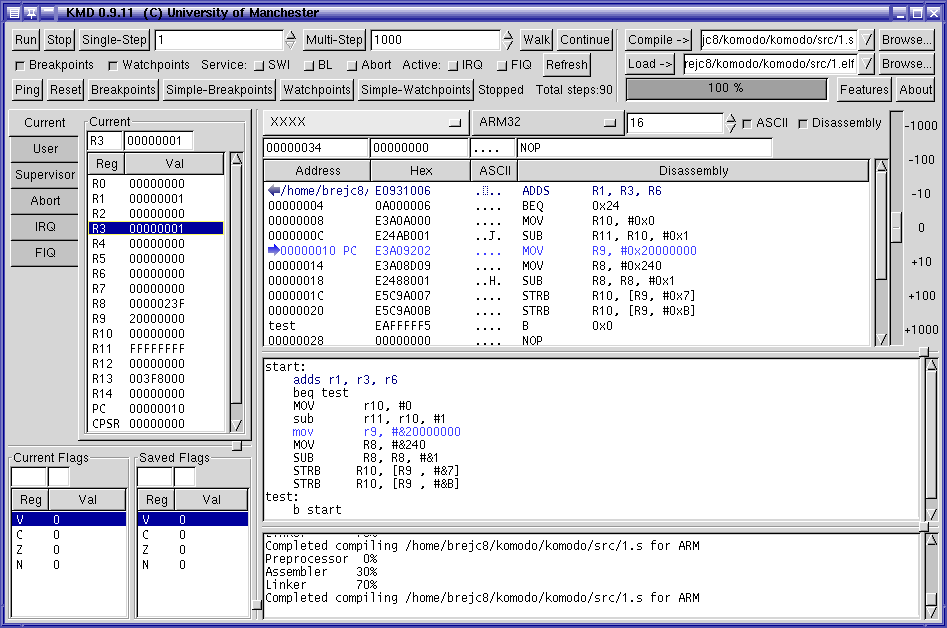The height and width of the screenshot is (628, 947).
Task: Select the FIQ register bank tab
Action: point(45,253)
